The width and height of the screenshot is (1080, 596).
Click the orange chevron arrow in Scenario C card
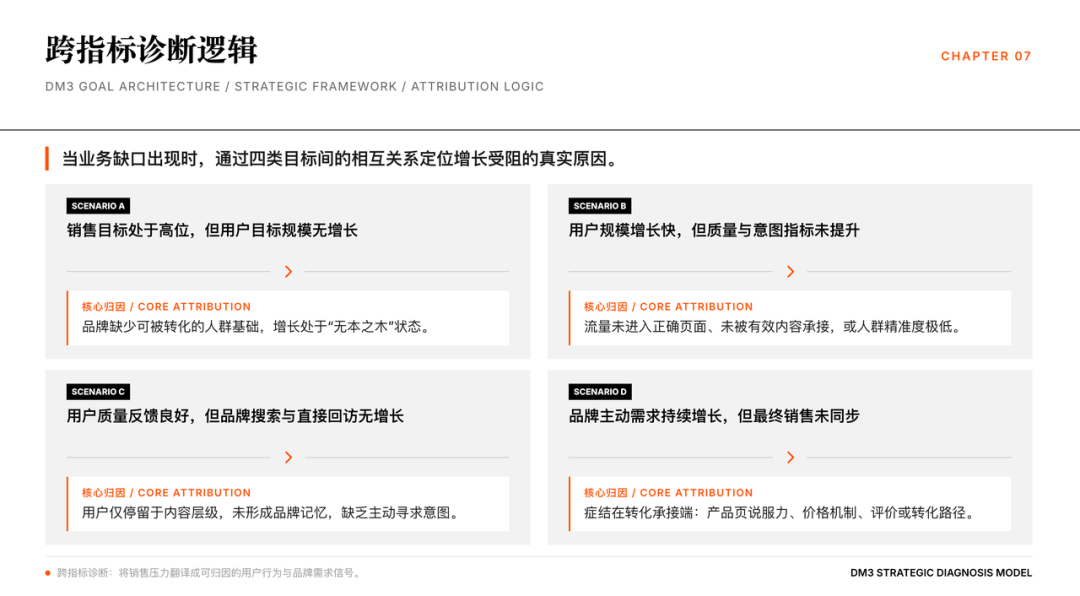[x=288, y=458]
